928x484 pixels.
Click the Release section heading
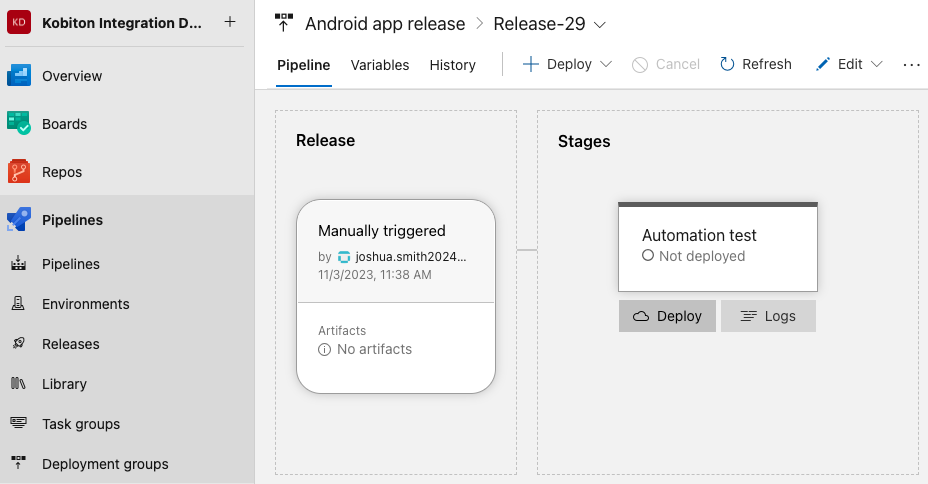pos(326,140)
